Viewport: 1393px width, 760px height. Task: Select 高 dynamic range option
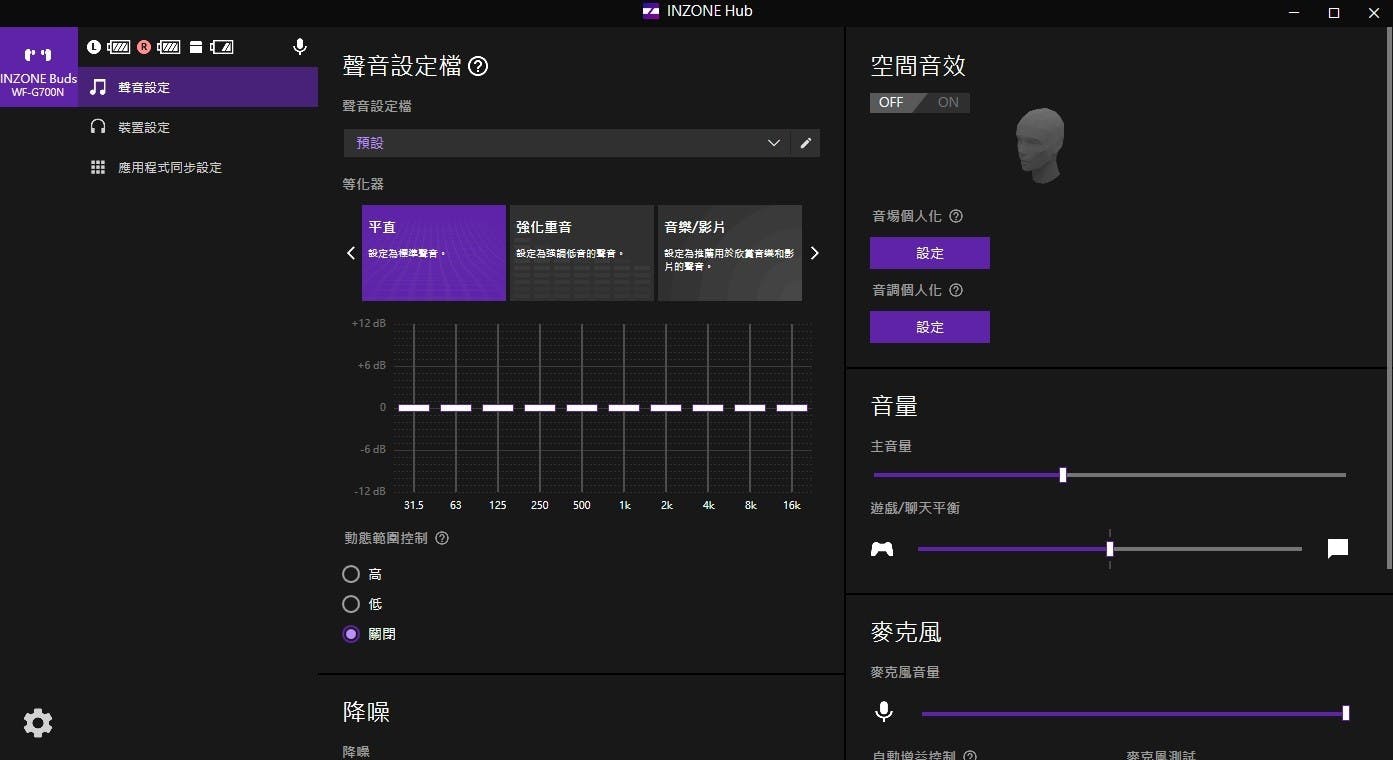[351, 574]
